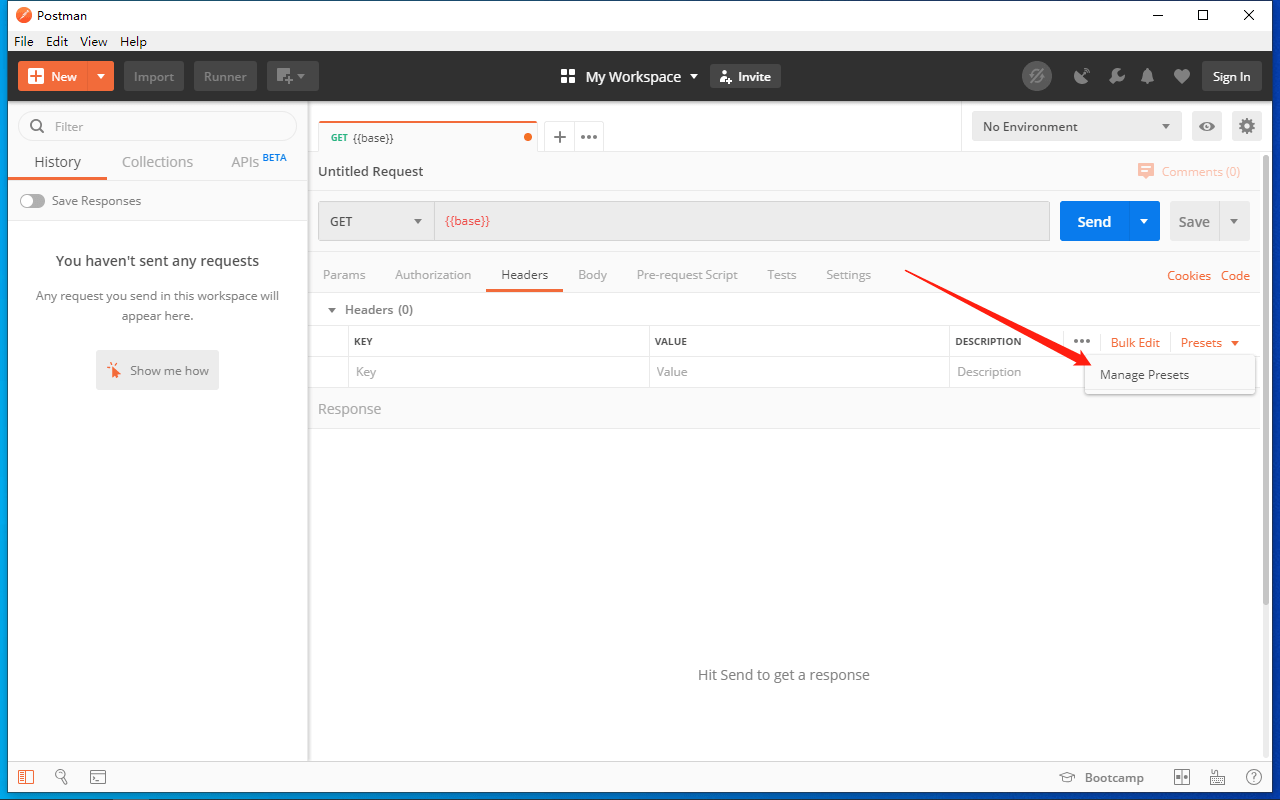Select Manage Presets menu item
Screen dimensions: 1280x800
point(1169,375)
